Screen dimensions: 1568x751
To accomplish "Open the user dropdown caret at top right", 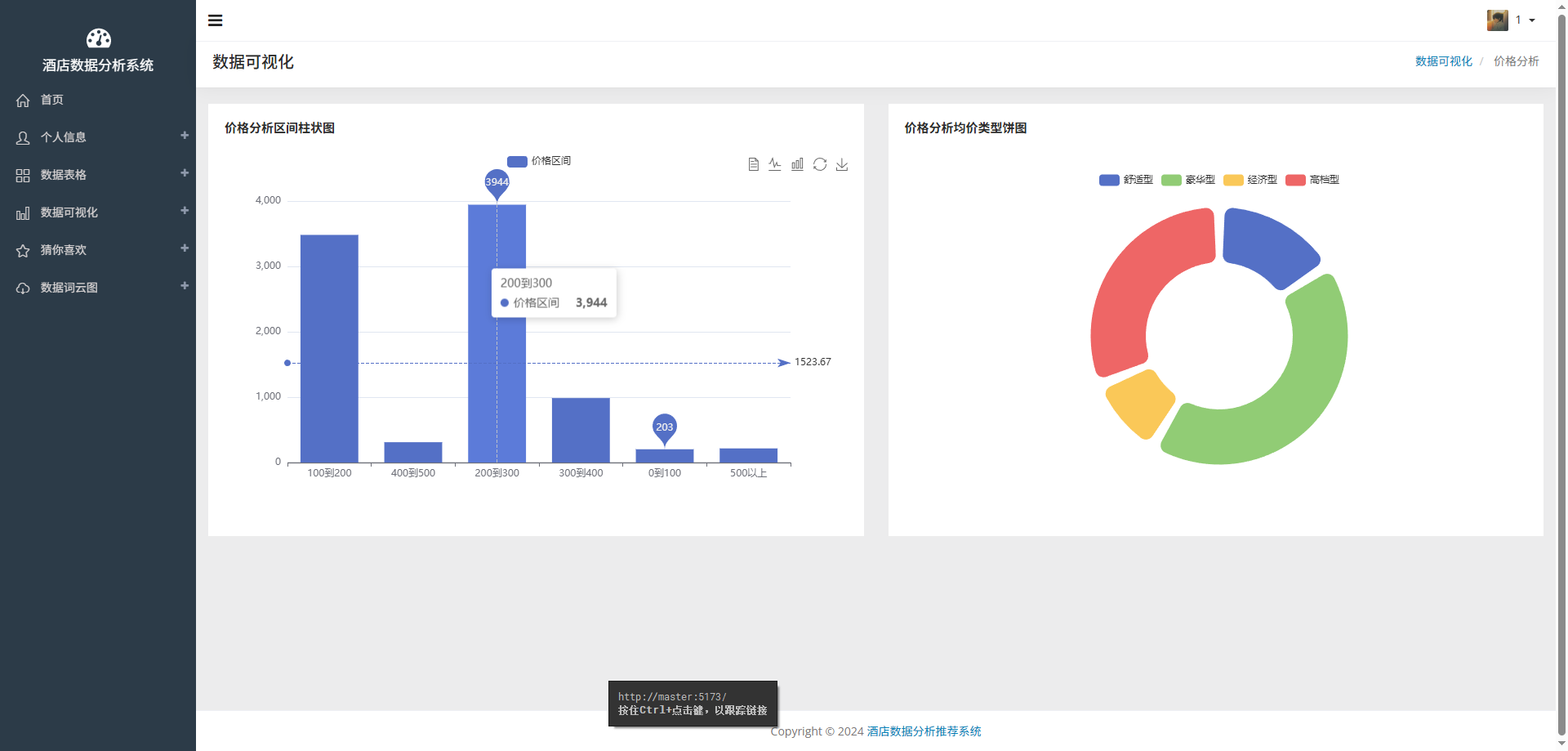I will (1532, 20).
